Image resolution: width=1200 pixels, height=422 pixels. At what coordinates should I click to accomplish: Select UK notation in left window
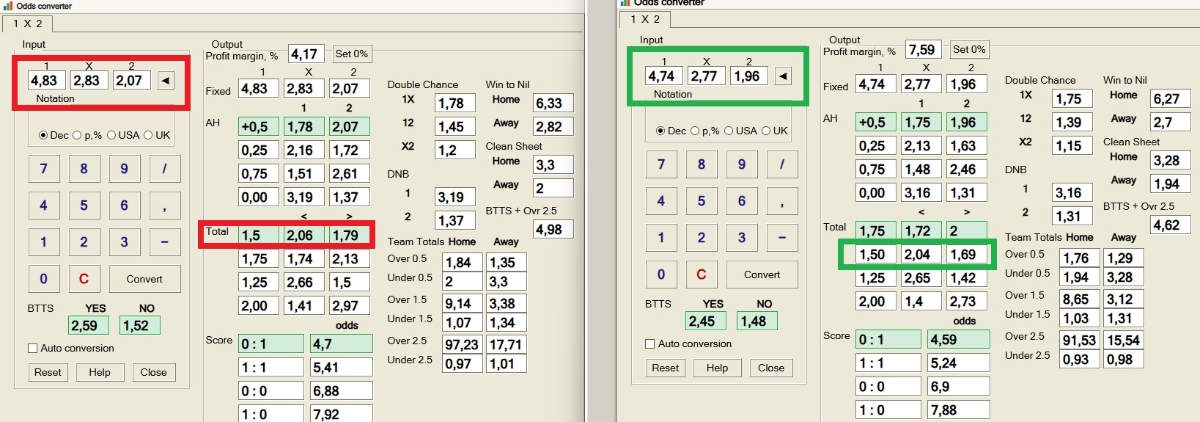click(x=156, y=135)
